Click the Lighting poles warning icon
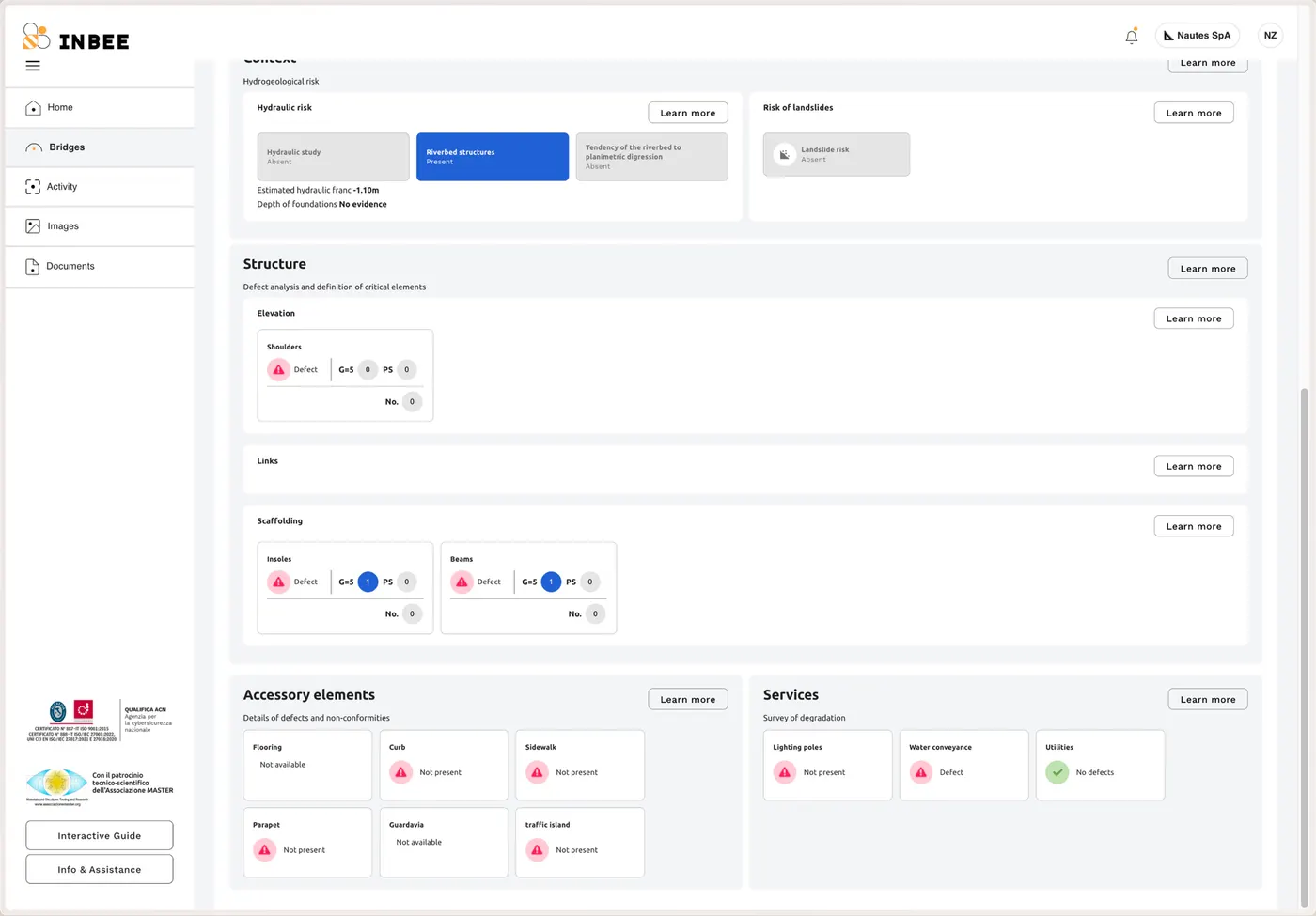Screen dimensions: 1316x916 pyautogui.click(x=785, y=772)
